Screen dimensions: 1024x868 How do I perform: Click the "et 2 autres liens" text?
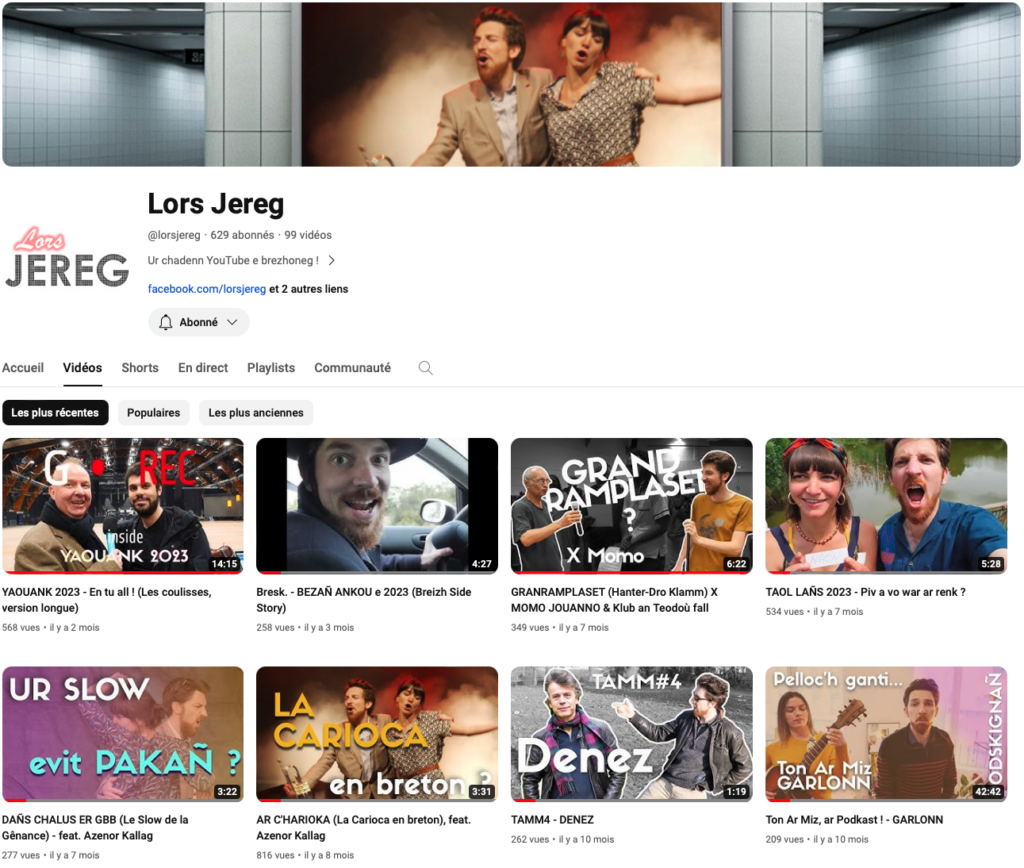(x=309, y=289)
